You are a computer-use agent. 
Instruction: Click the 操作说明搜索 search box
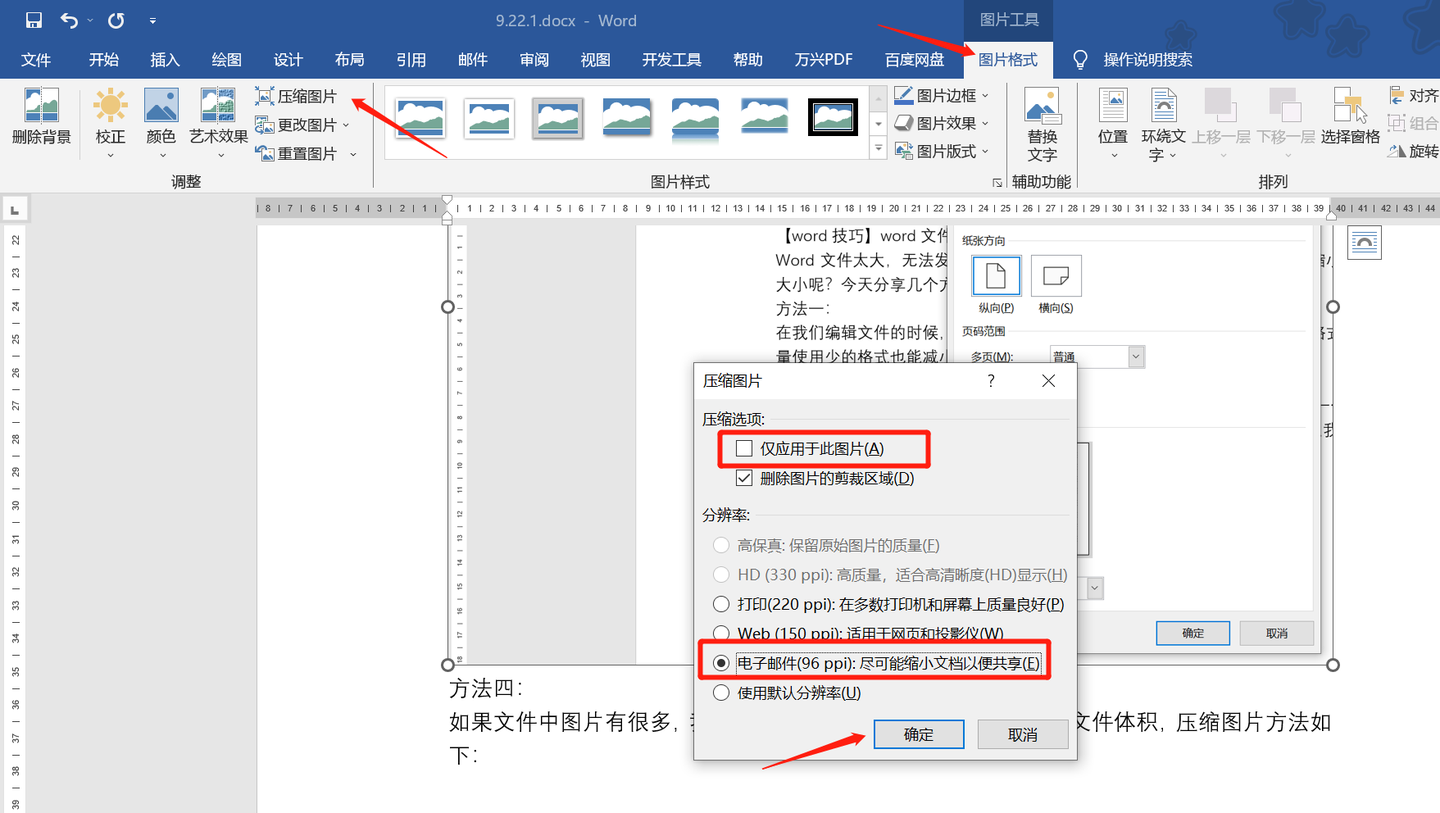[1148, 60]
